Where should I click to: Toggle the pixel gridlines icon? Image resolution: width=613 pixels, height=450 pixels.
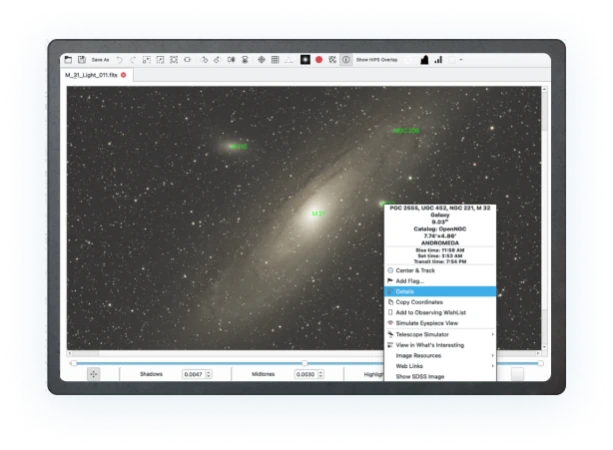(275, 60)
